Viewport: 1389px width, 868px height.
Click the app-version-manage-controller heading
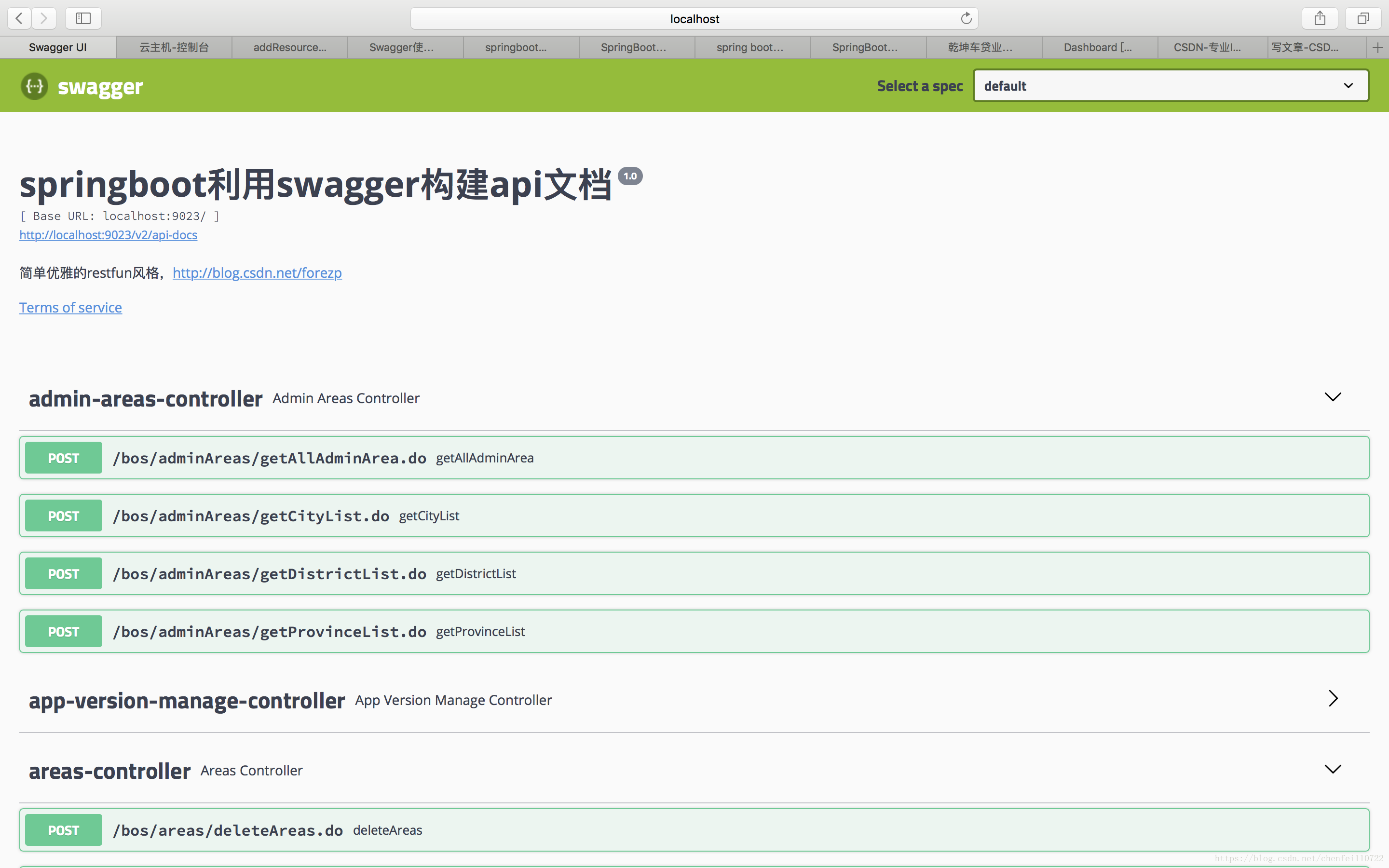coord(187,701)
